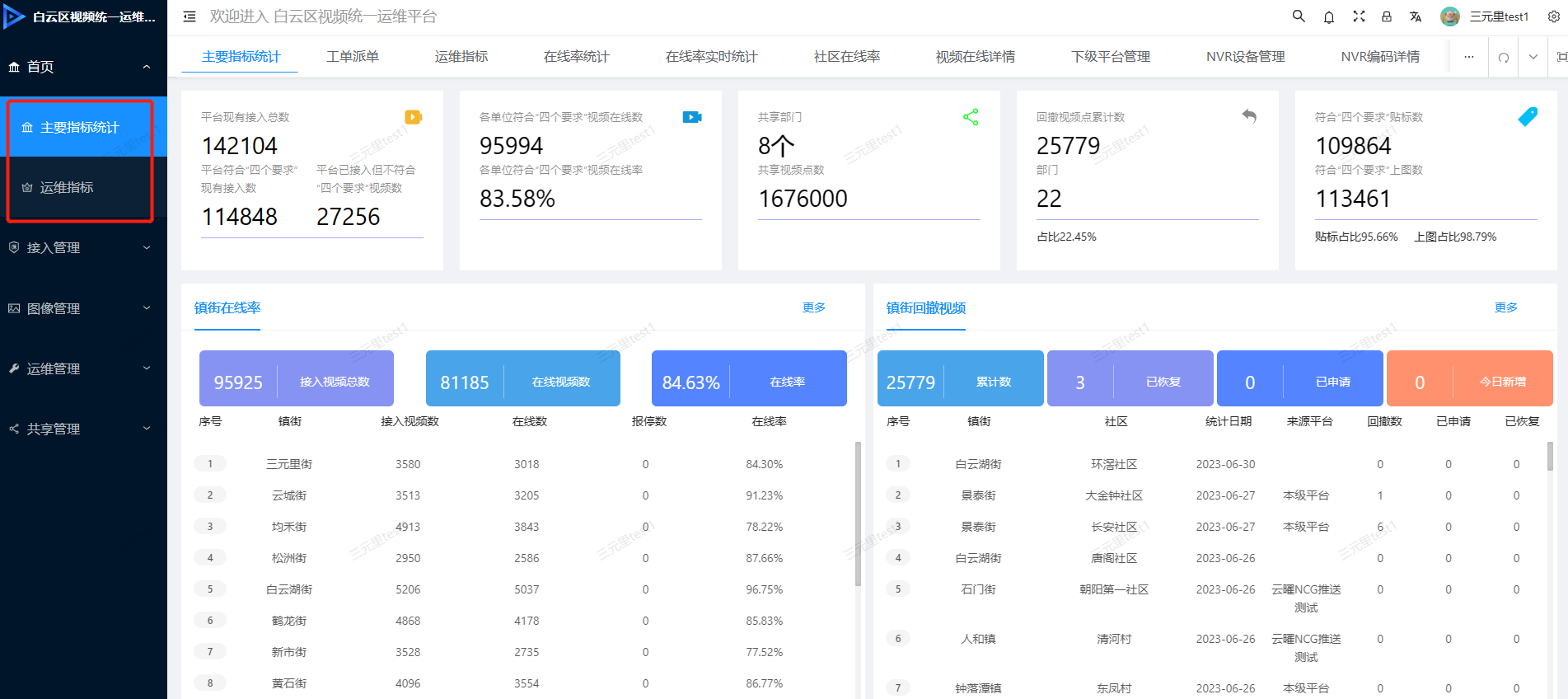Click the blue tag icon on 贴标数 card

point(1528,117)
